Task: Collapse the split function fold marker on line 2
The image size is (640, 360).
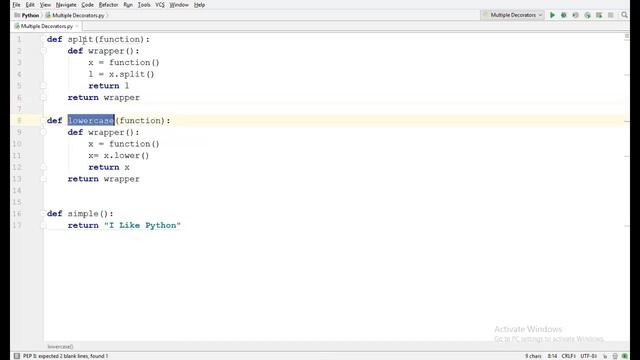Action: click(43, 51)
